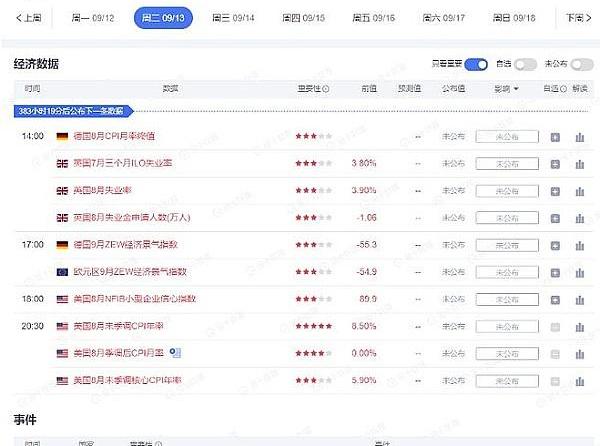Open chart icon for 英国8月失业率
Screen dimensions: 600x446
tap(580, 190)
